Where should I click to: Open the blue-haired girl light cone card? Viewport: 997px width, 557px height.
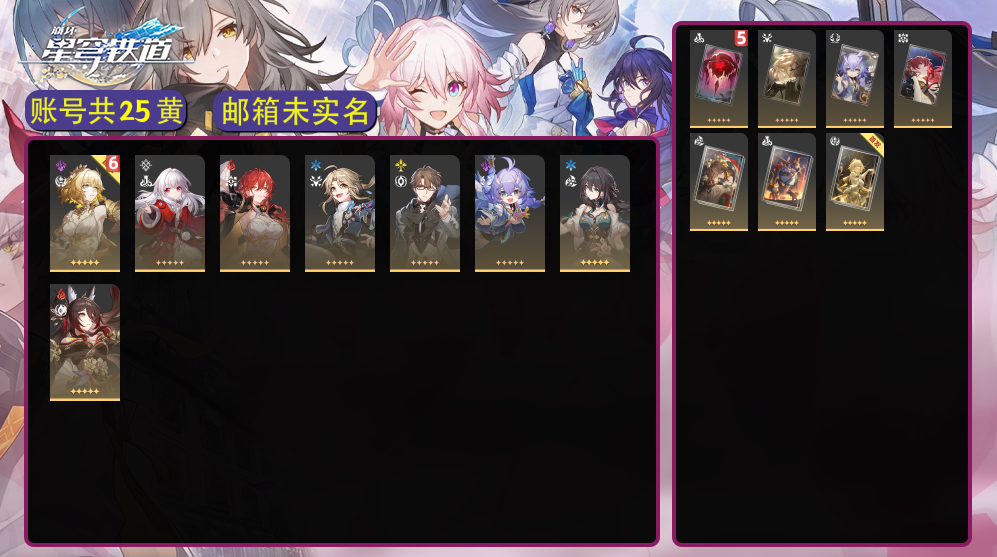tap(855, 79)
